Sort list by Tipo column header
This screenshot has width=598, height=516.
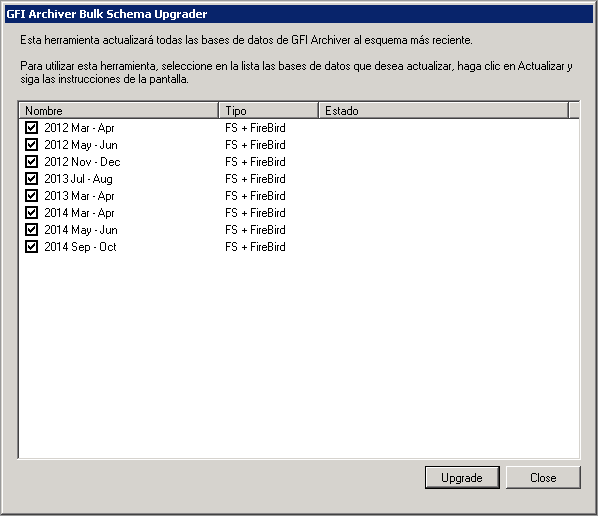pyautogui.click(x=269, y=111)
